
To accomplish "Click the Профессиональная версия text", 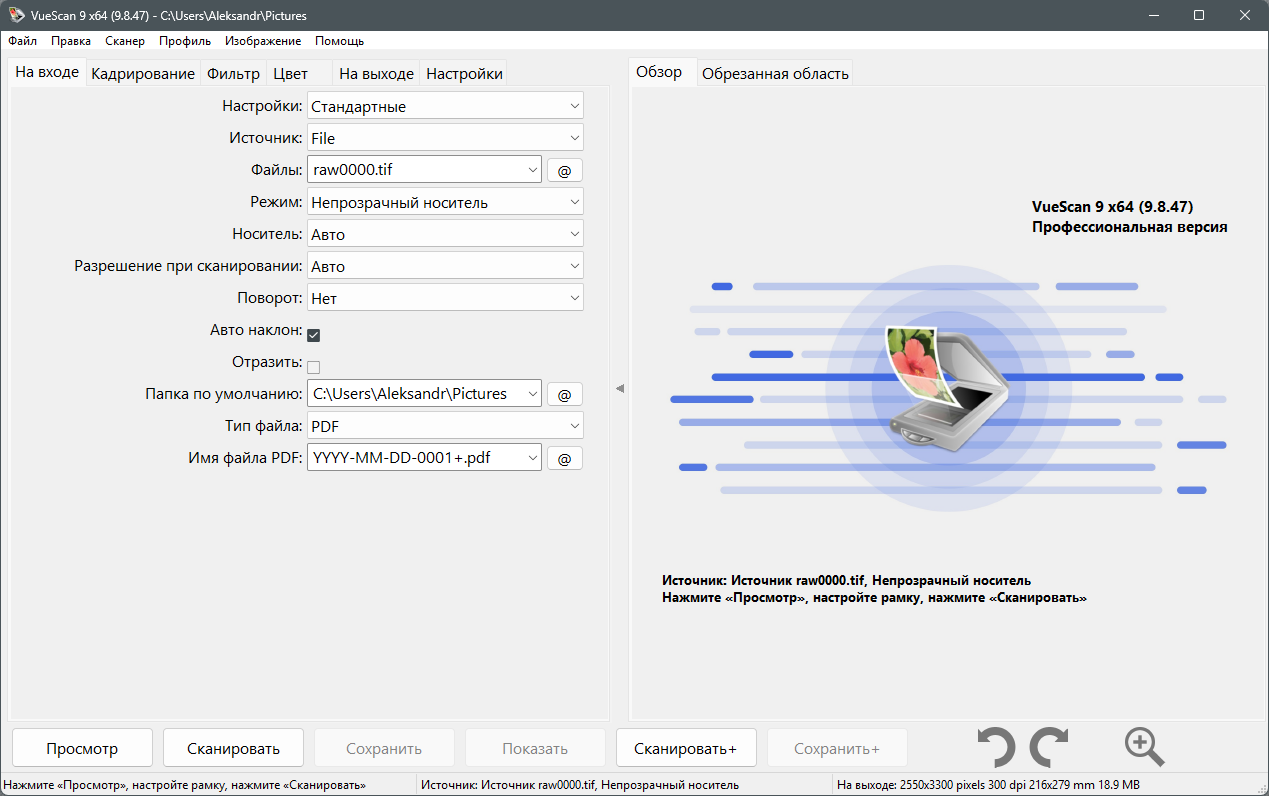I will click(1129, 227).
